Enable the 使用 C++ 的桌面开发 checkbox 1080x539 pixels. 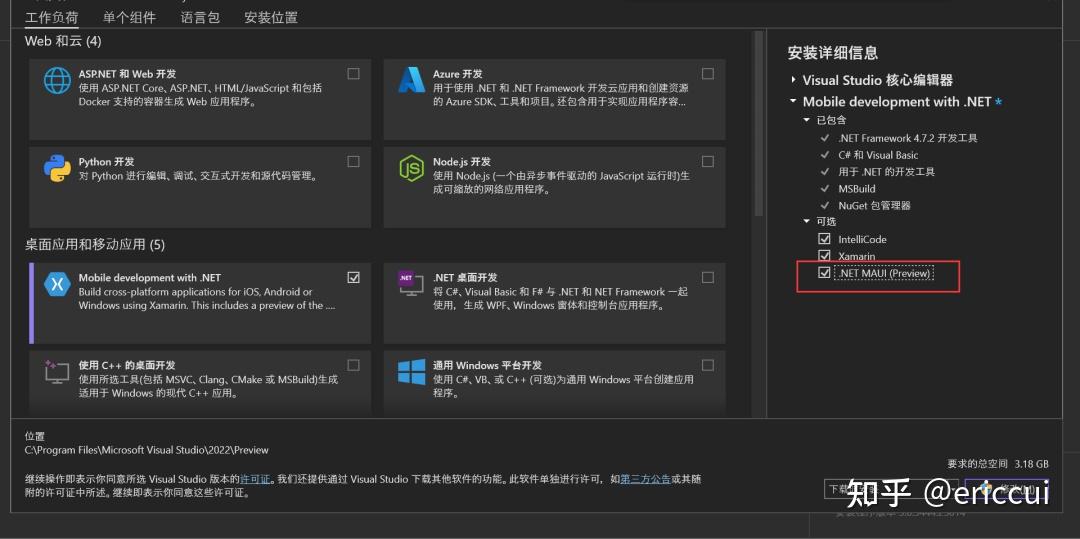click(x=353, y=365)
